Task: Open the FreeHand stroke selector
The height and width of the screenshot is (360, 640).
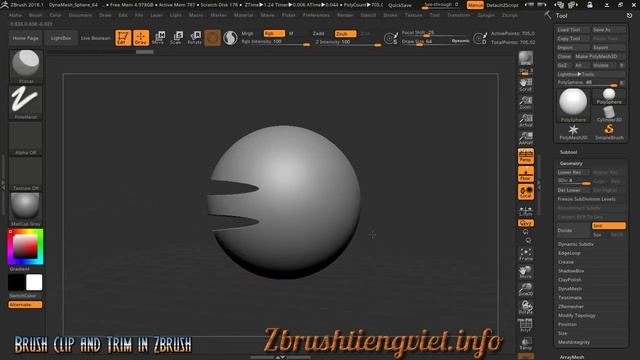Action: pos(26,102)
